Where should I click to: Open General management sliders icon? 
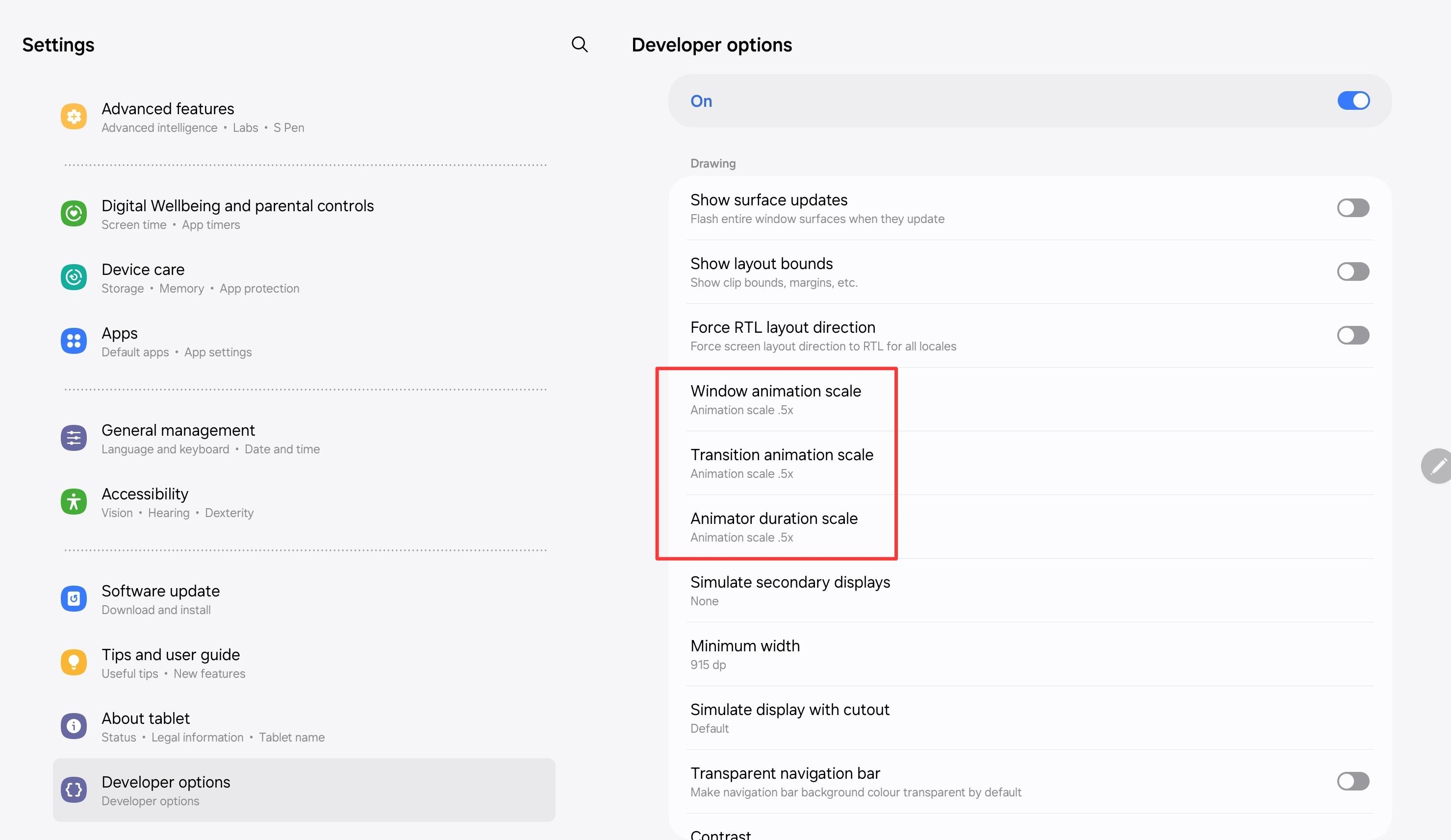[x=74, y=437]
